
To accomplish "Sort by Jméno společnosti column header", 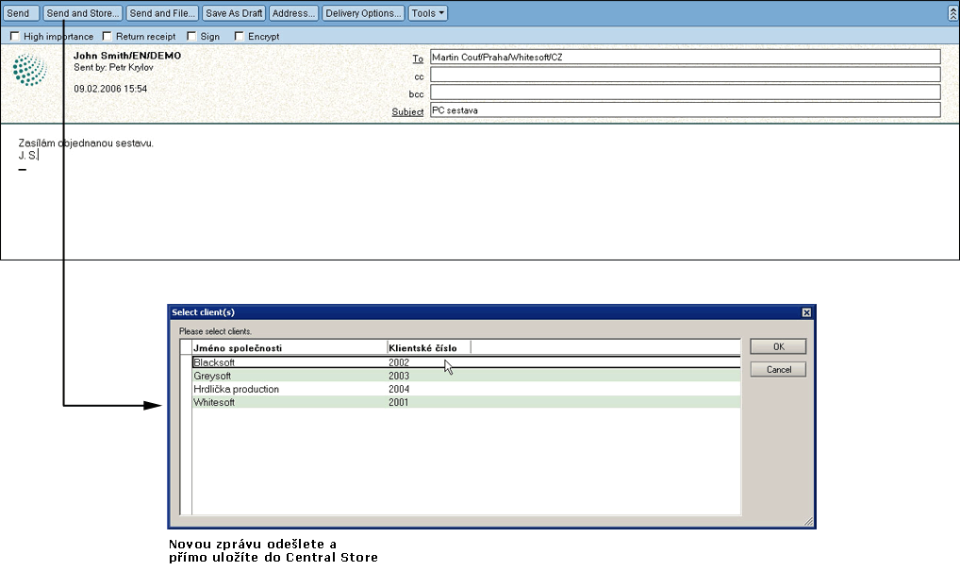I will pyautogui.click(x=288, y=348).
